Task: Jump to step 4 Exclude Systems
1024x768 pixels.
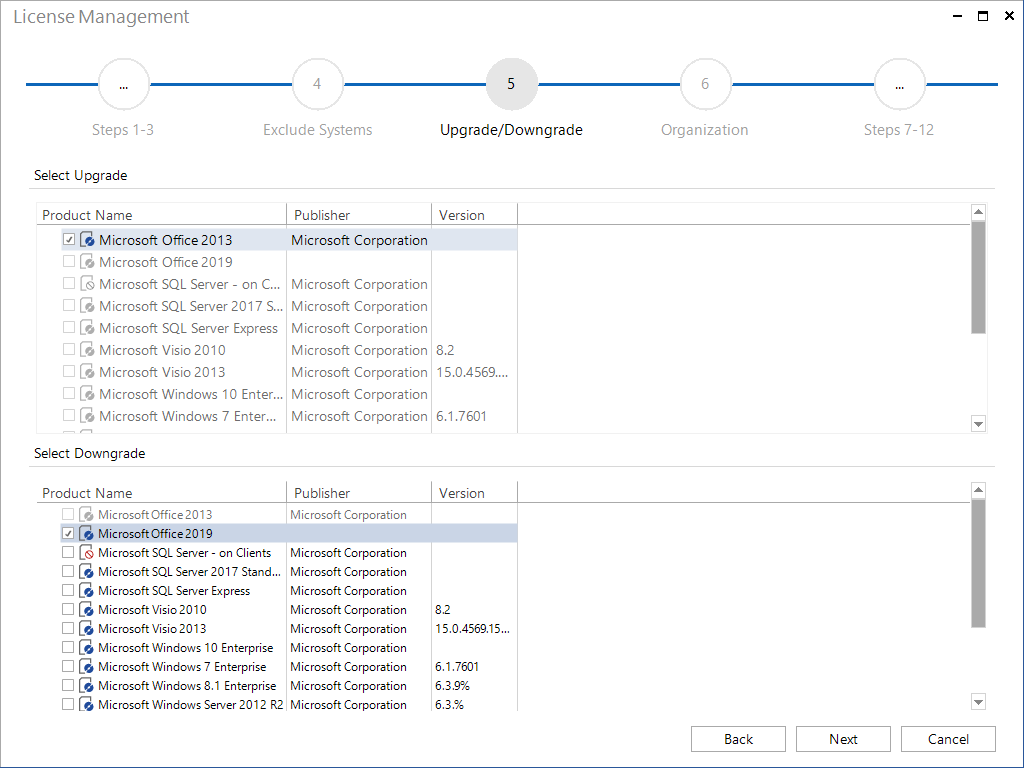Action: tap(317, 84)
